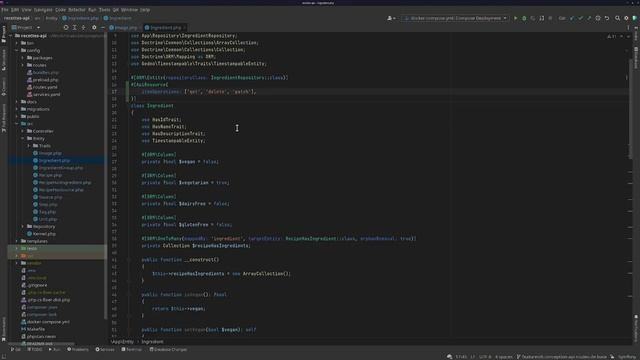Open the File menu
640x360 pixels.
tap(5, 9)
